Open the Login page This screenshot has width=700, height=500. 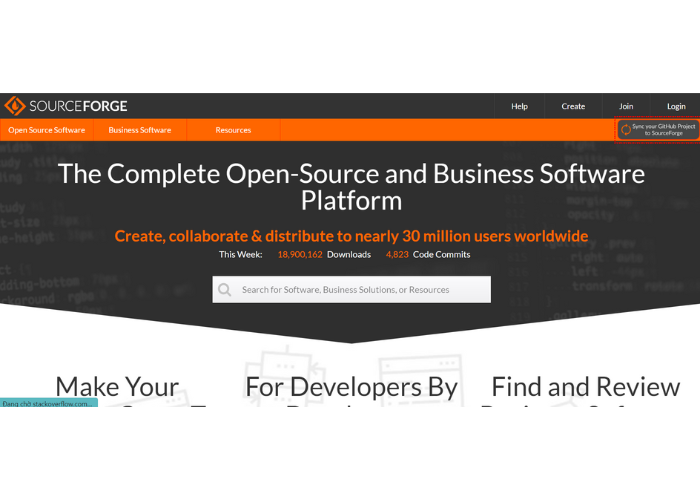[676, 106]
